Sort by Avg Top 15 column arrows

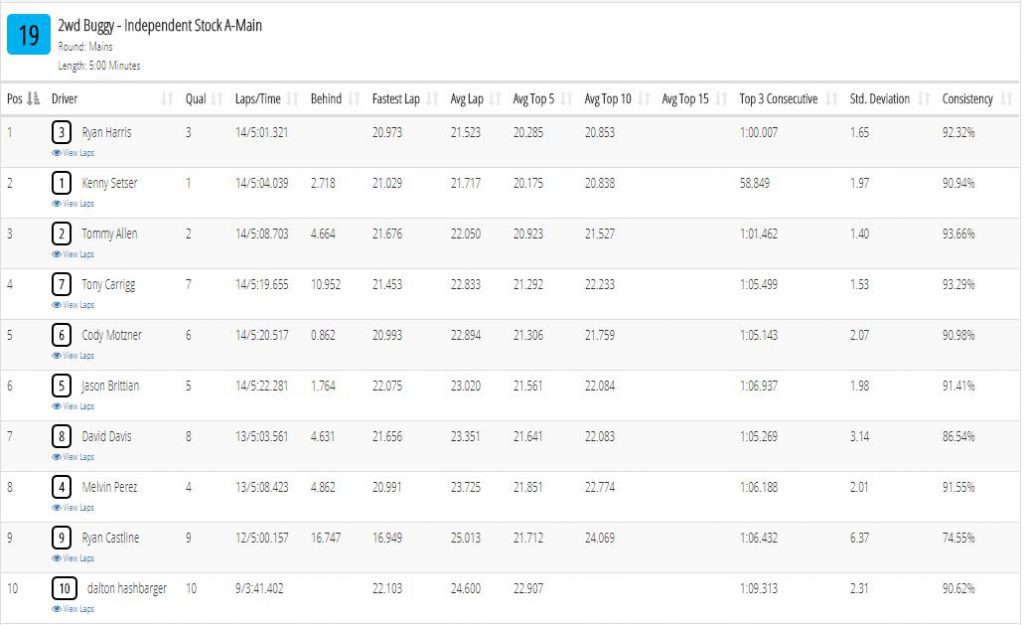click(722, 99)
